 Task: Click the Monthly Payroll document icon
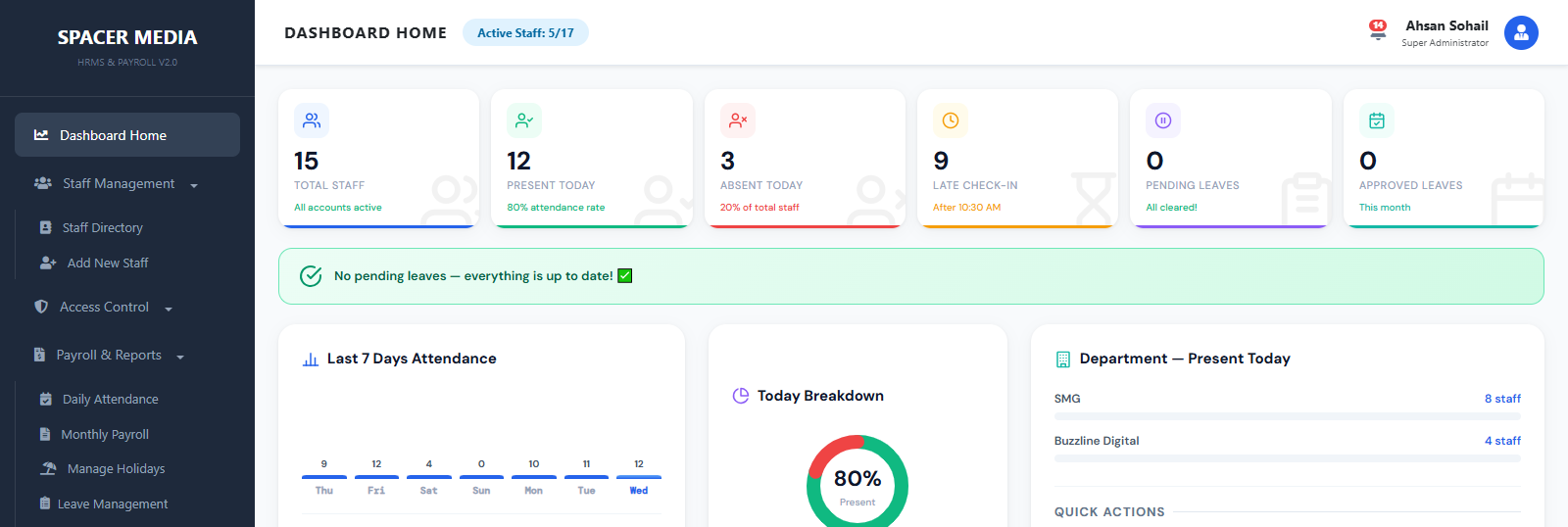point(44,434)
